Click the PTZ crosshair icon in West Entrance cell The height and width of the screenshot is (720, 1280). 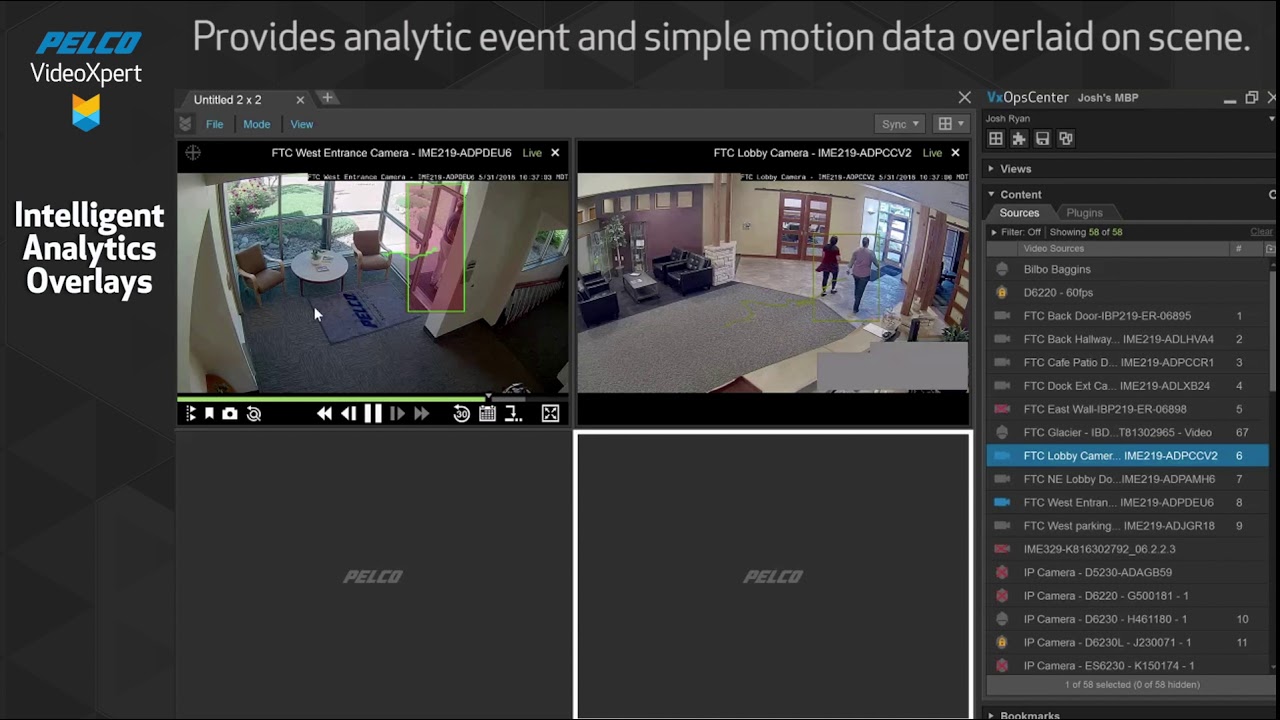(x=193, y=153)
